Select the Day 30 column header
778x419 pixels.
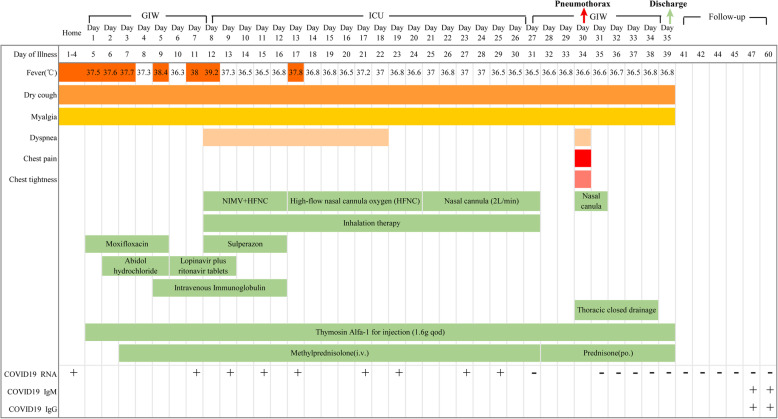(x=583, y=33)
